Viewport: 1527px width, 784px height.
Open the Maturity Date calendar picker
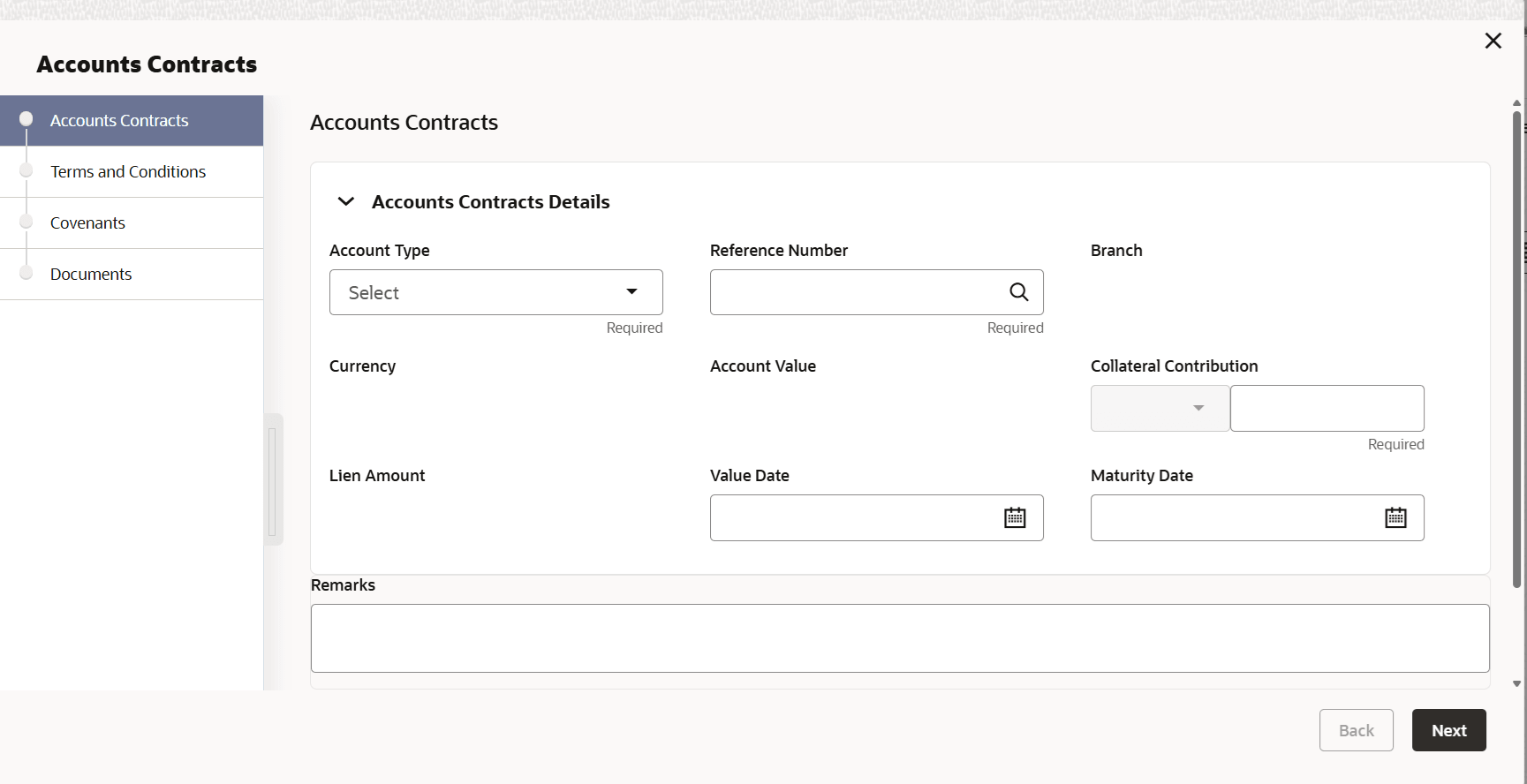[x=1395, y=518]
